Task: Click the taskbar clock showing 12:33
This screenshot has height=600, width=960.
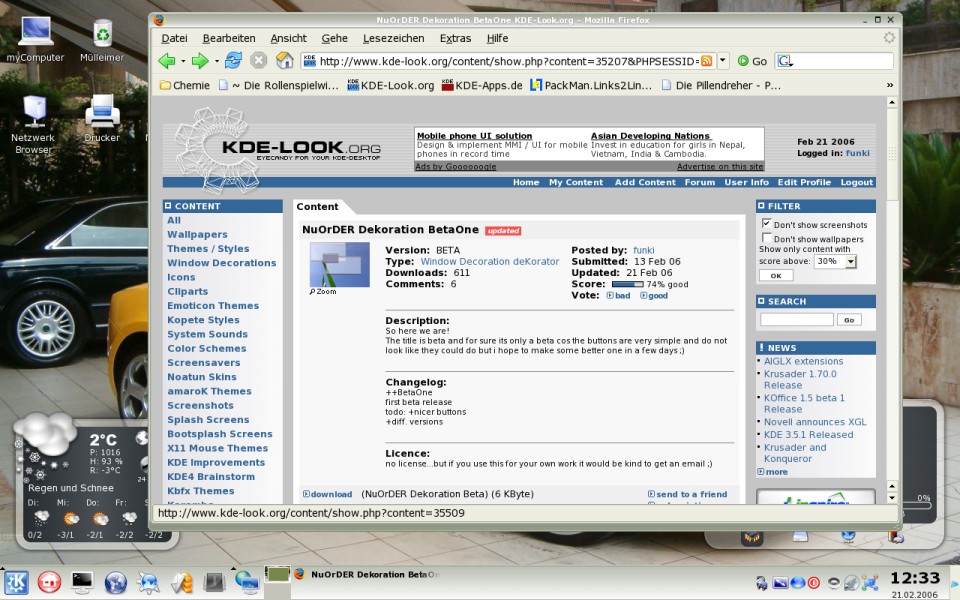Action: (915, 578)
